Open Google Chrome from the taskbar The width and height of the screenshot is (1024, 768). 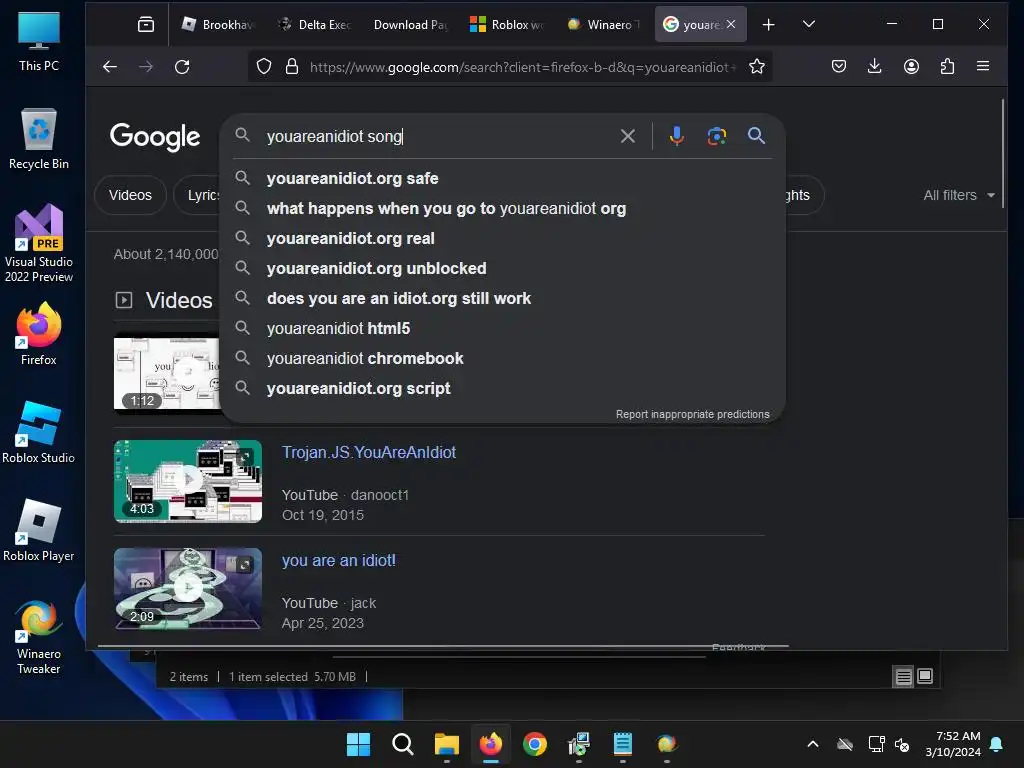click(535, 744)
